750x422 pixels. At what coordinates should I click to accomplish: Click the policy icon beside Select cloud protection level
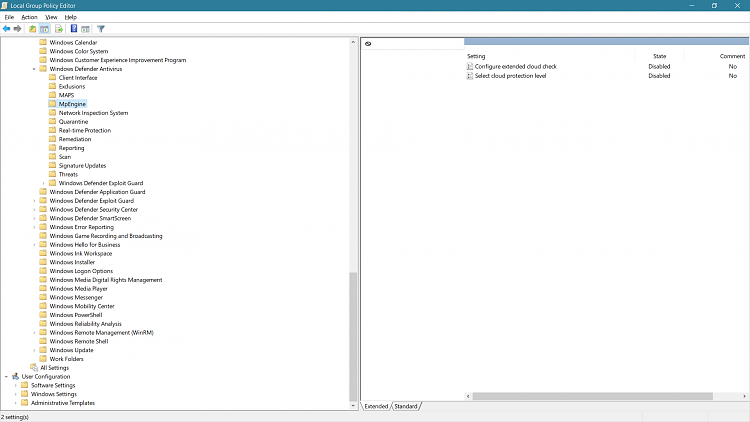click(470, 76)
